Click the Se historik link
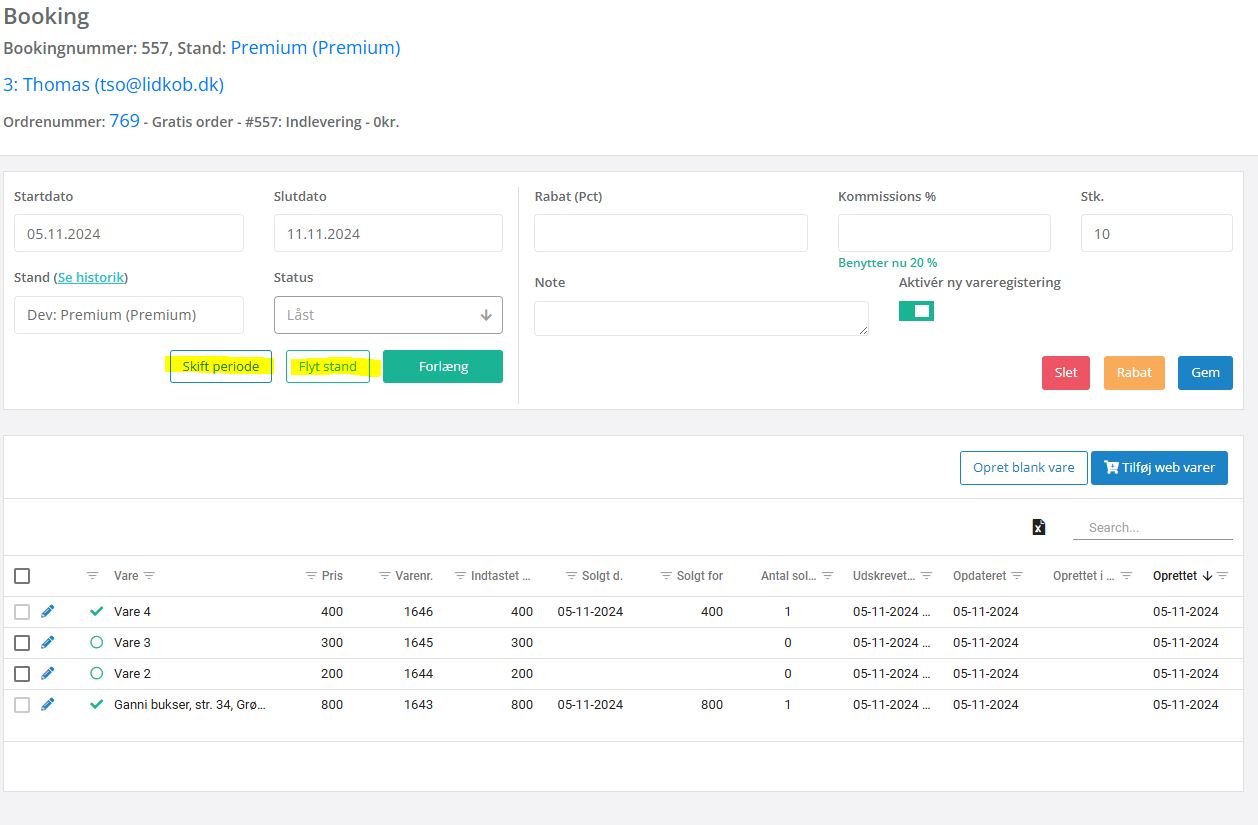This screenshot has height=825, width=1258. click(92, 277)
